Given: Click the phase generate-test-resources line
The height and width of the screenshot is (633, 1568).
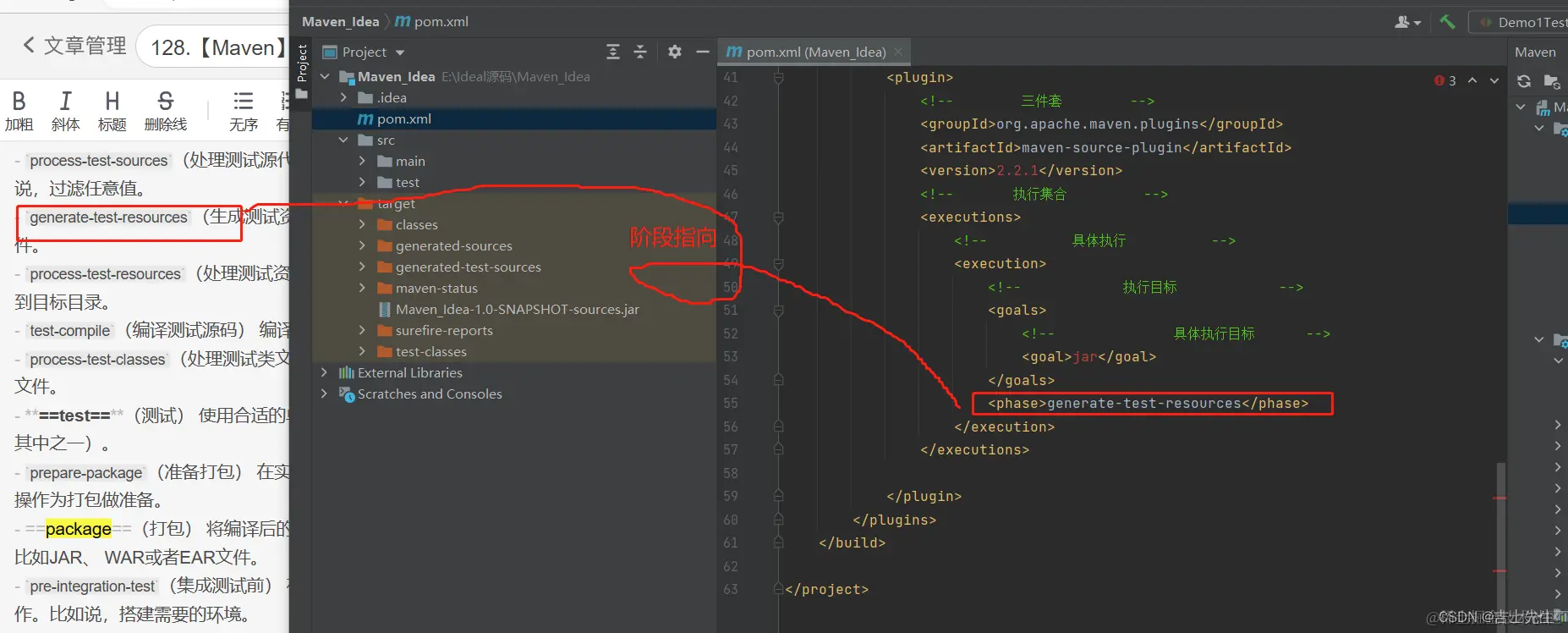Looking at the screenshot, I should 1148,404.
